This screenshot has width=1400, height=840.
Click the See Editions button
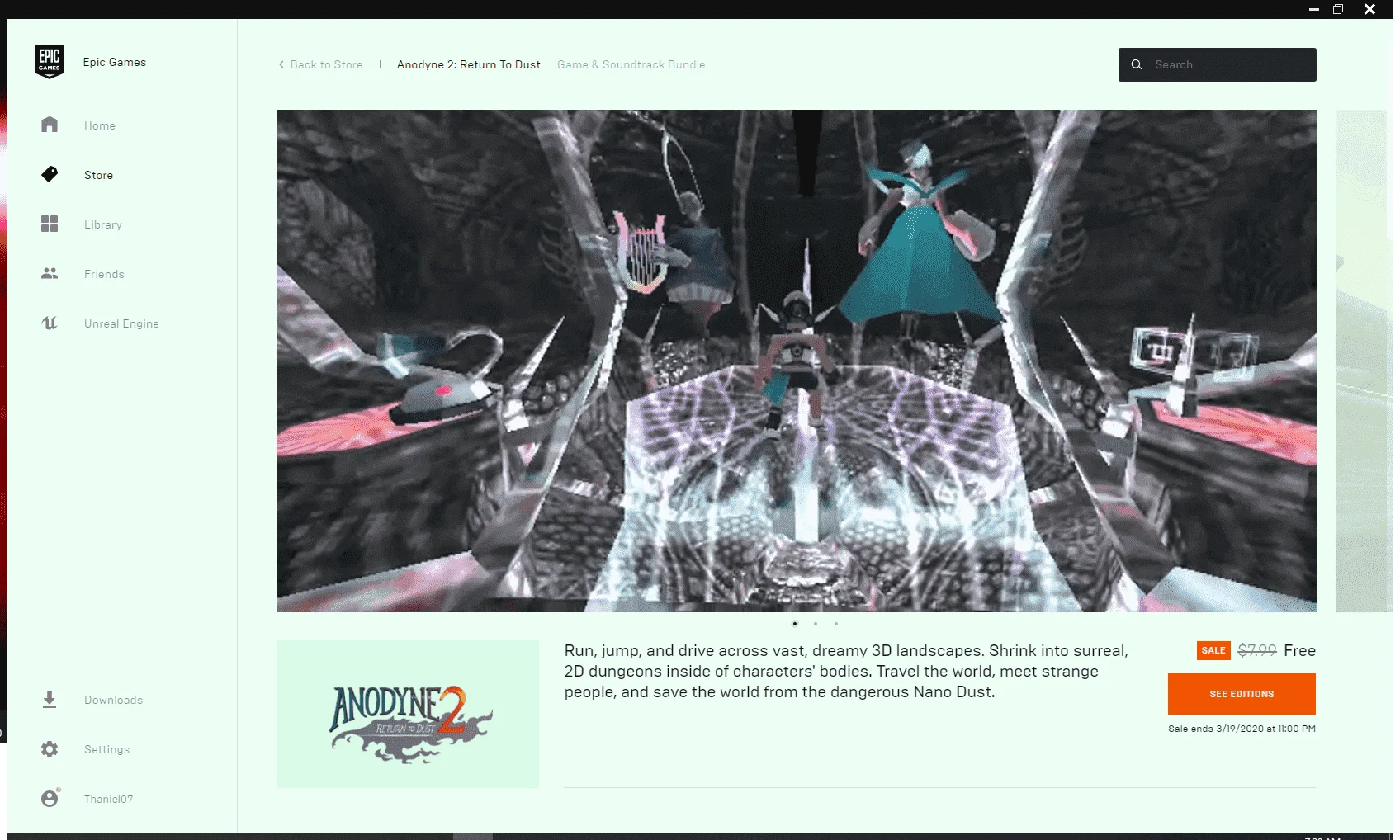click(1242, 694)
